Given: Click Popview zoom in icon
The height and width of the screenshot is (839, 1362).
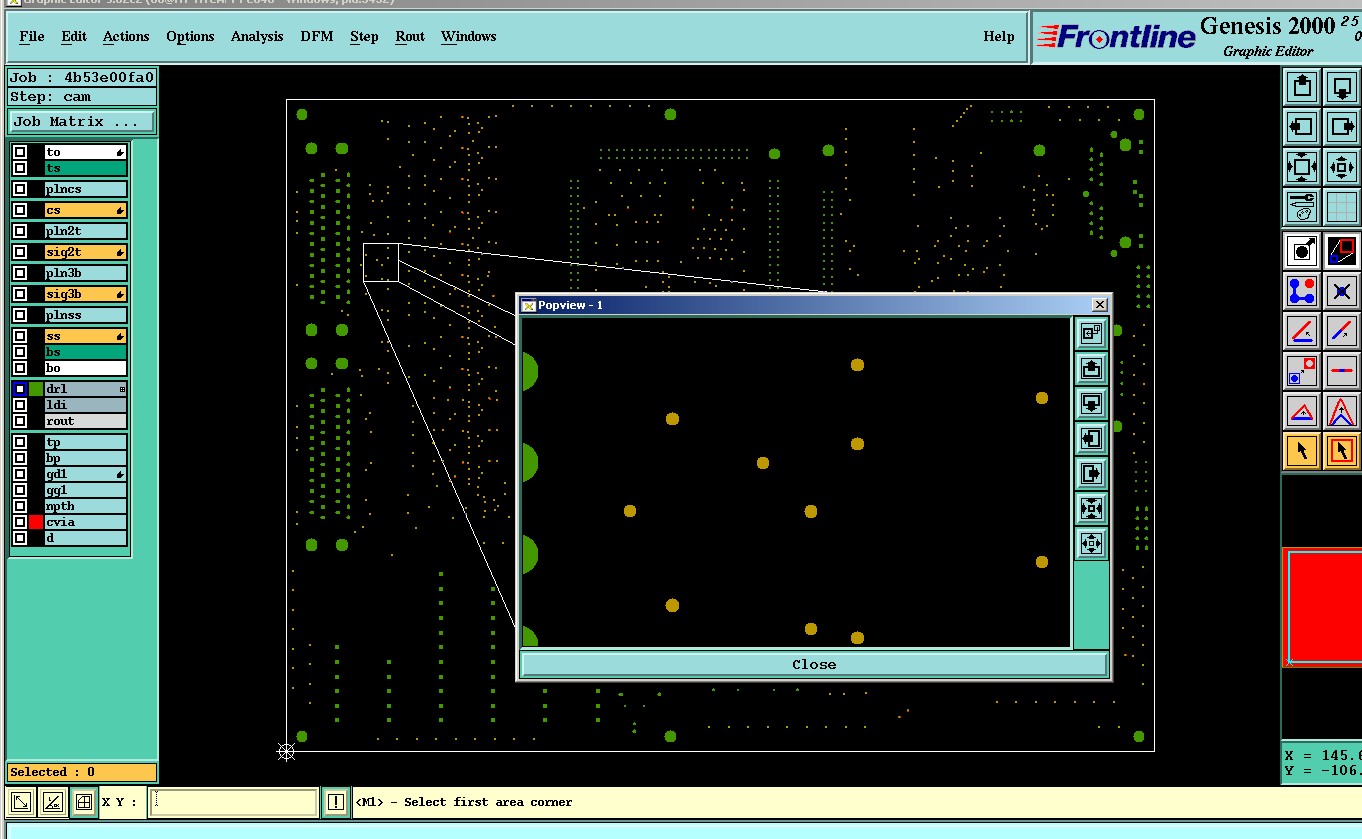Looking at the screenshot, I should pos(1091,509).
